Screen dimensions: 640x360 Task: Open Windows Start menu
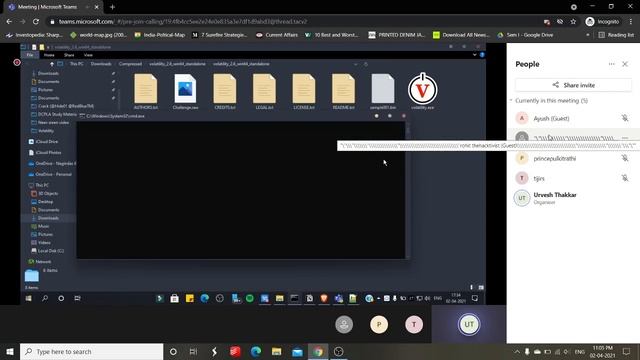(x=10, y=351)
